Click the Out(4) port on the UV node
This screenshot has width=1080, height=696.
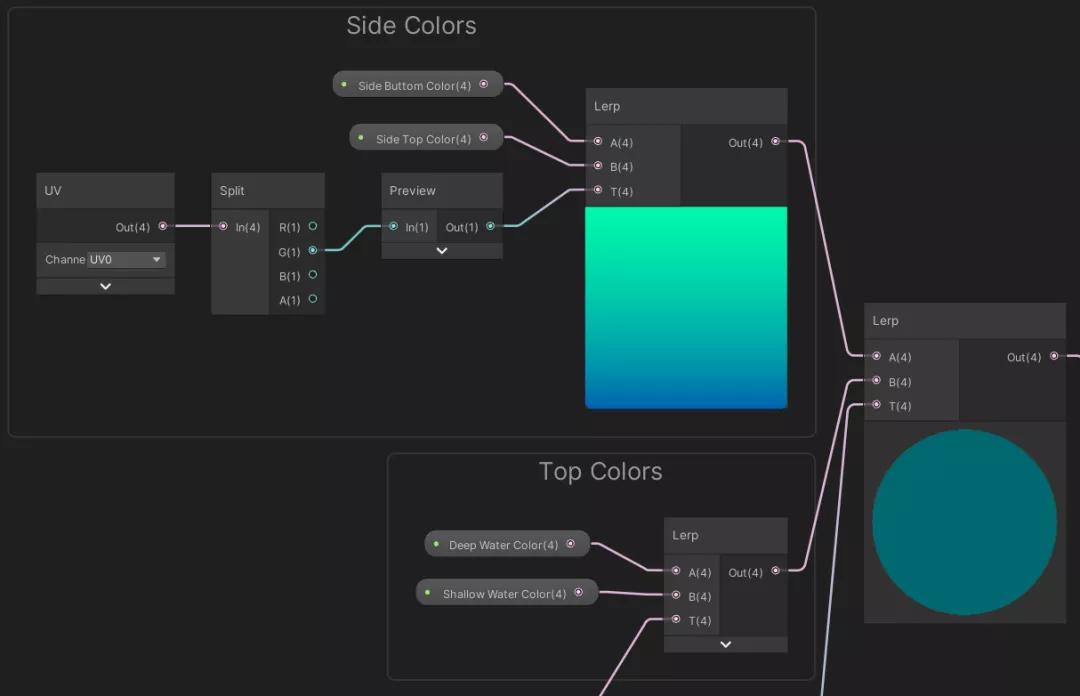[163, 227]
